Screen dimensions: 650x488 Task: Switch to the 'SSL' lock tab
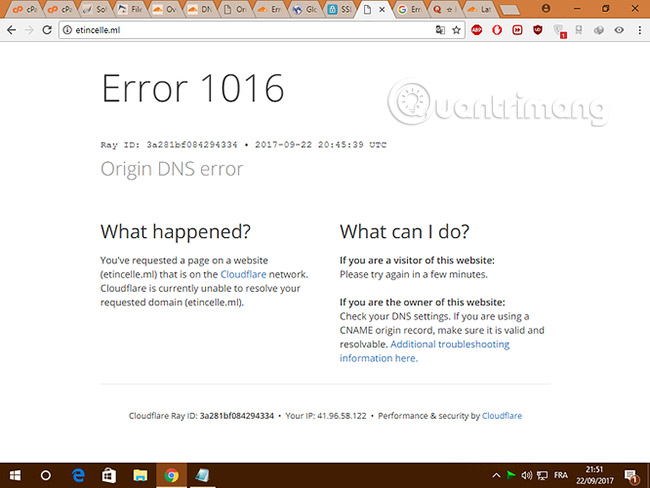[x=340, y=9]
